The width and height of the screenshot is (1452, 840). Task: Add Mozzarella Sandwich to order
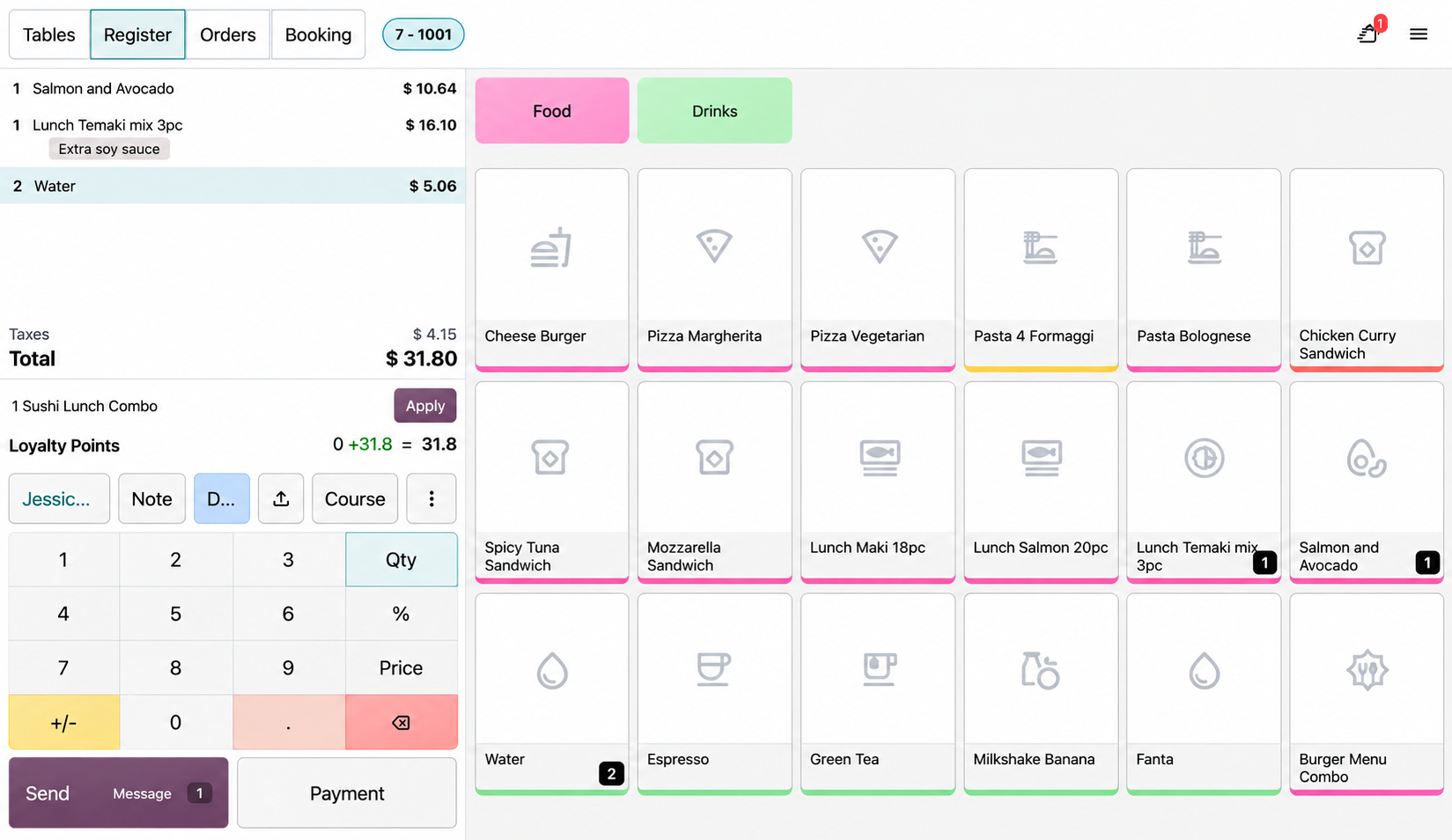point(714,482)
